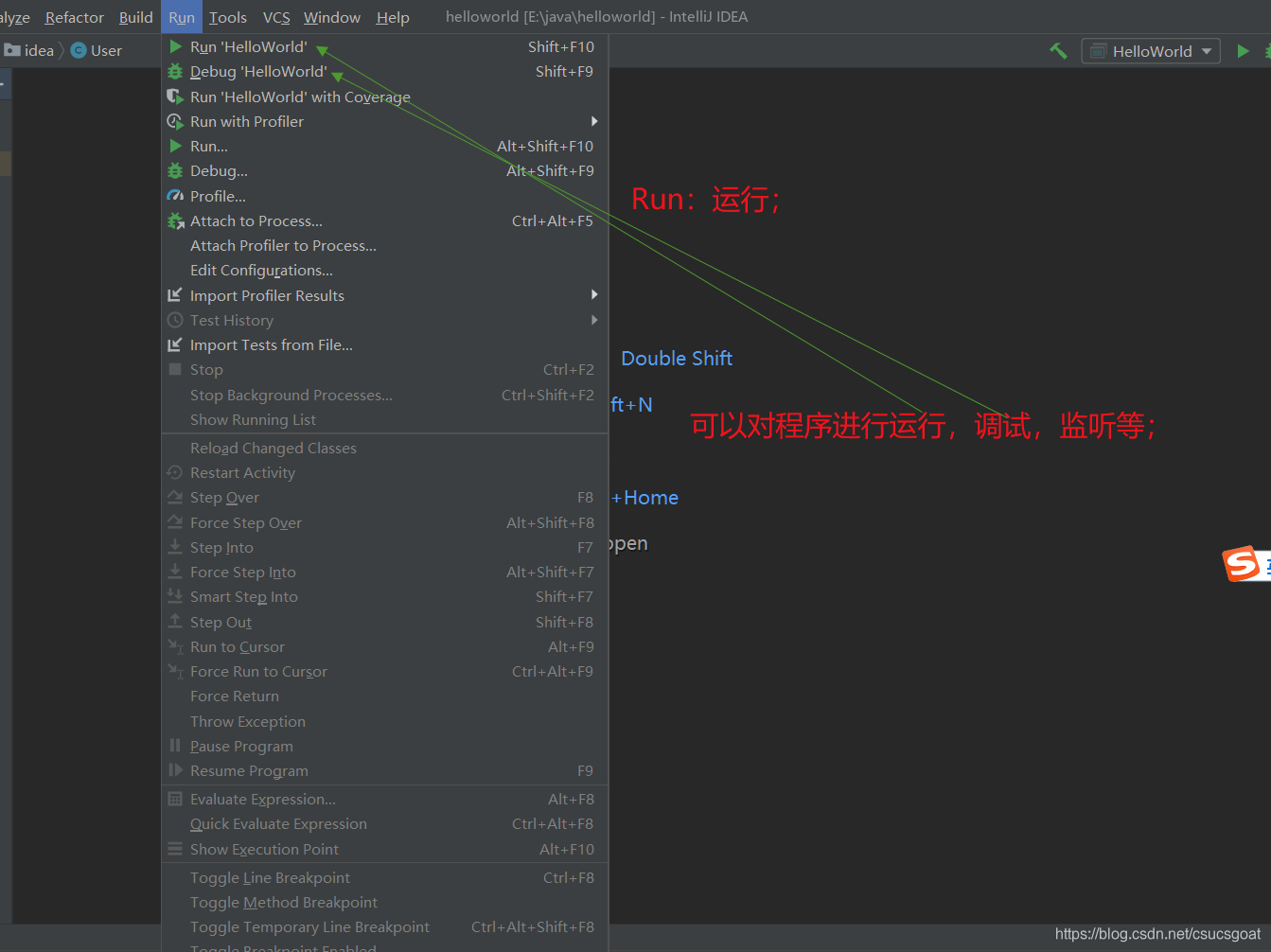This screenshot has height=952, width=1271.
Task: Toggle Temporary Line Breakpoint entry
Action: (x=385, y=926)
